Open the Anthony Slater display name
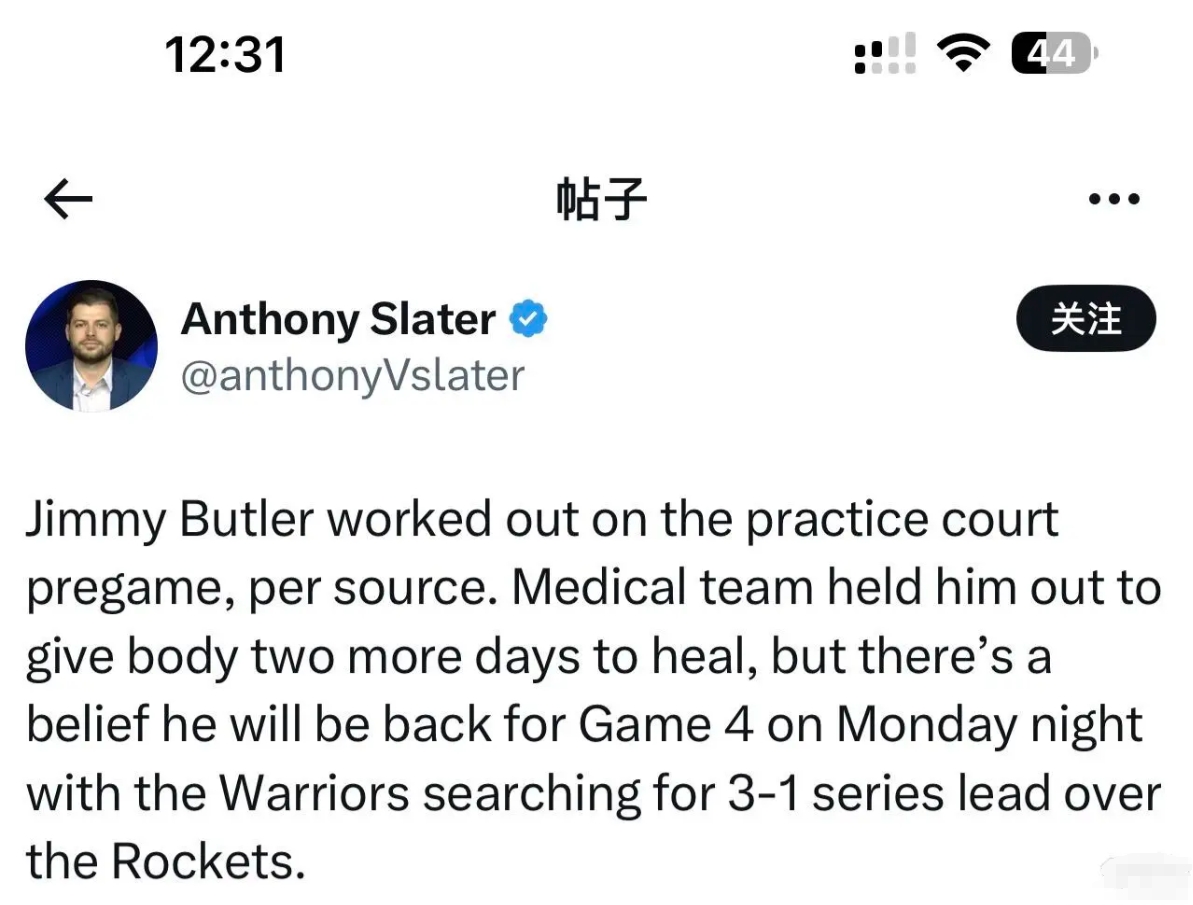 point(339,319)
